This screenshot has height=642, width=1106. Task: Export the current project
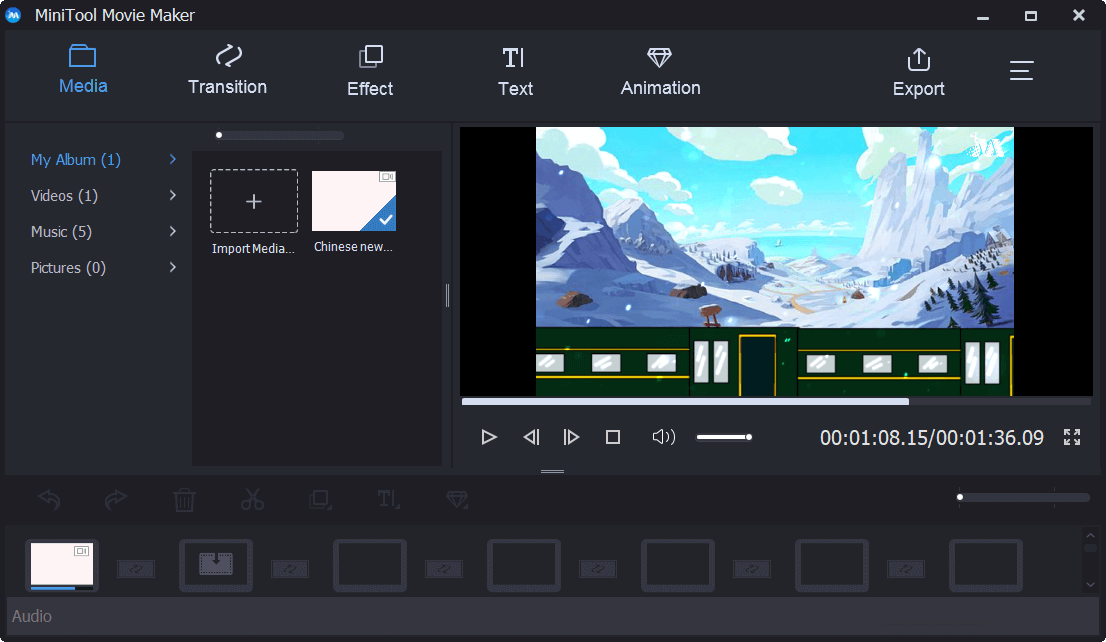coord(918,70)
